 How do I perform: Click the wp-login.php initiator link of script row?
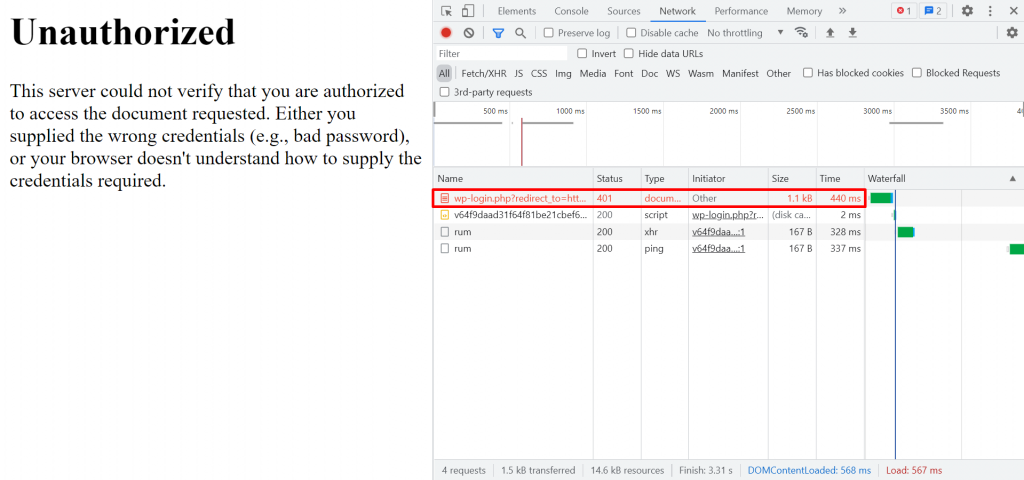click(728, 214)
